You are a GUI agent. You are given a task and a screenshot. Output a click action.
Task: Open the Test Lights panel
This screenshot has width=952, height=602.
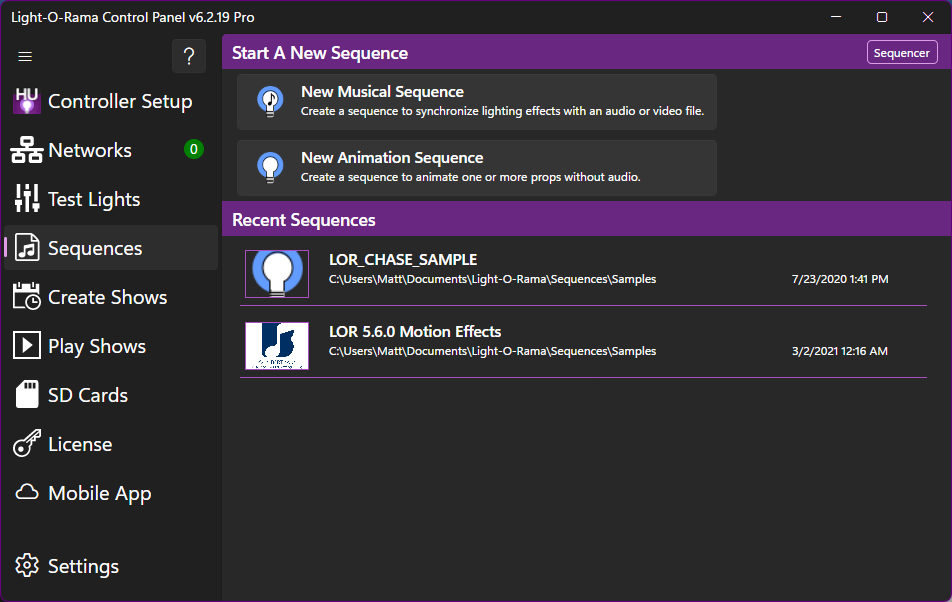click(27, 198)
